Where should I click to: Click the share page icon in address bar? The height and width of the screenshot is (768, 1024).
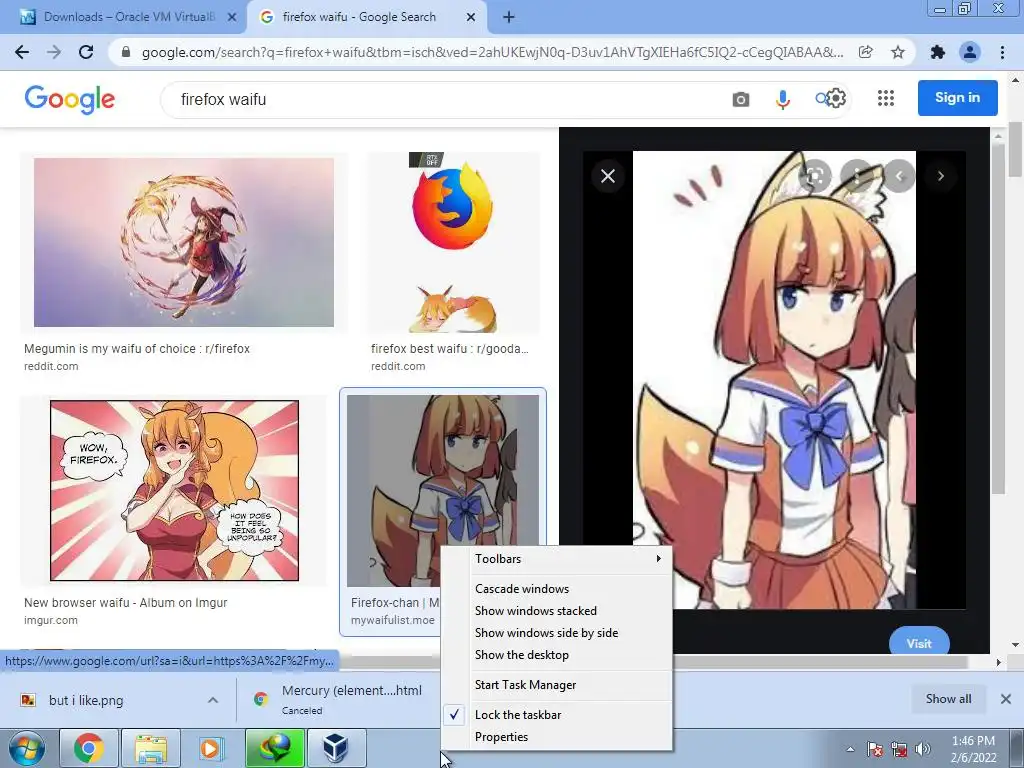click(865, 52)
